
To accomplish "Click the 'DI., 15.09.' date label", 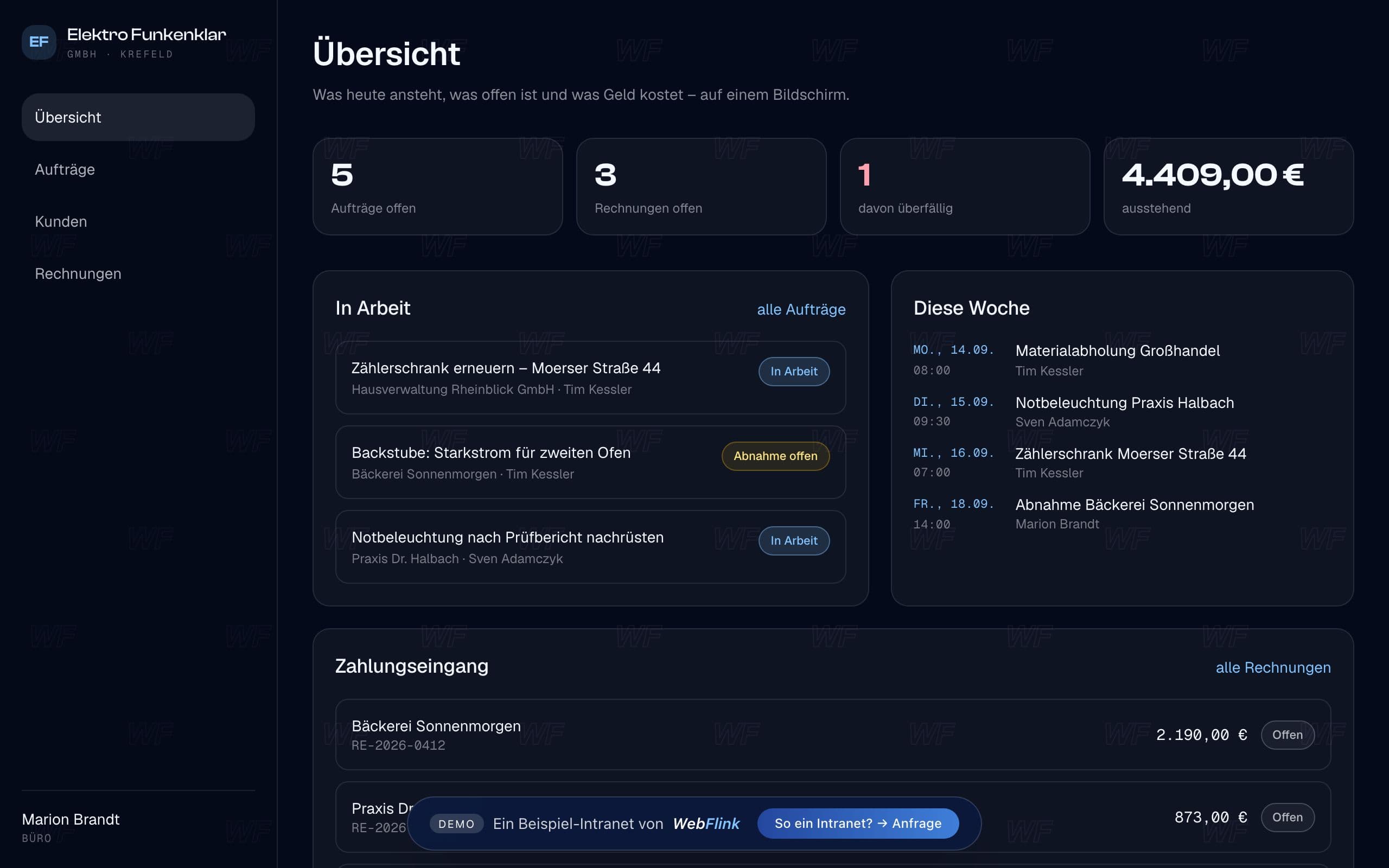I will click(953, 402).
